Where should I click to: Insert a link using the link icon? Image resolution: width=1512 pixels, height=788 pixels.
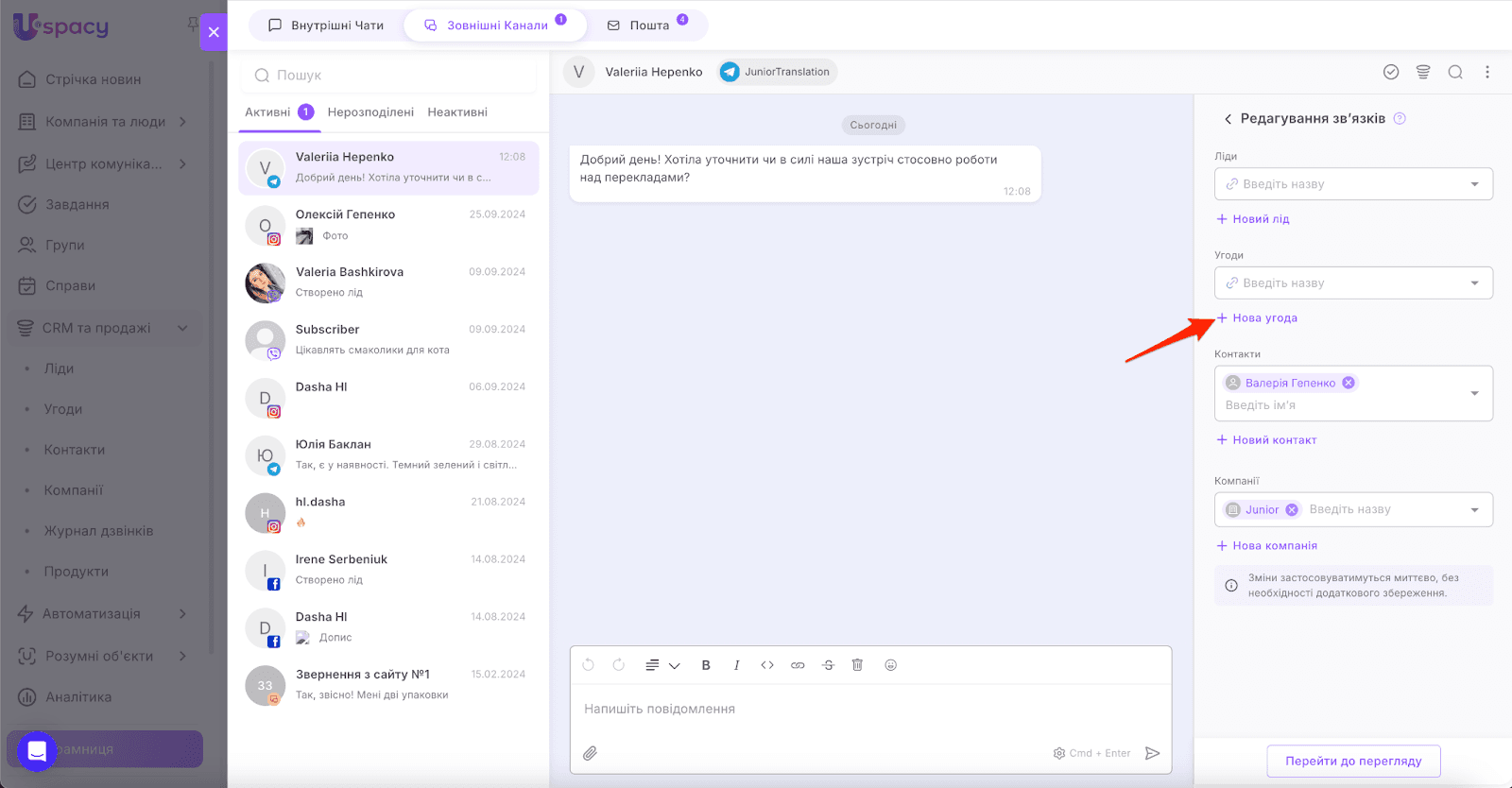[x=798, y=665]
